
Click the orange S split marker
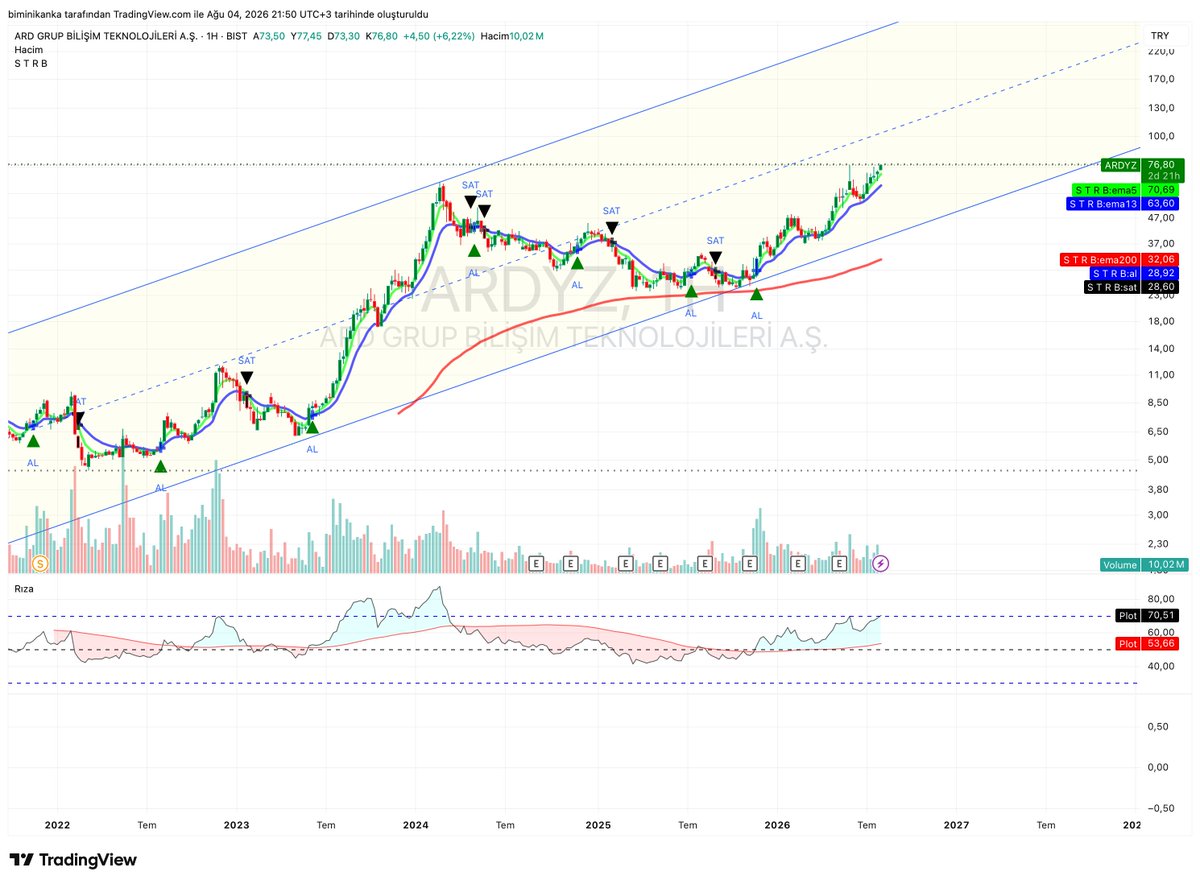(41, 564)
